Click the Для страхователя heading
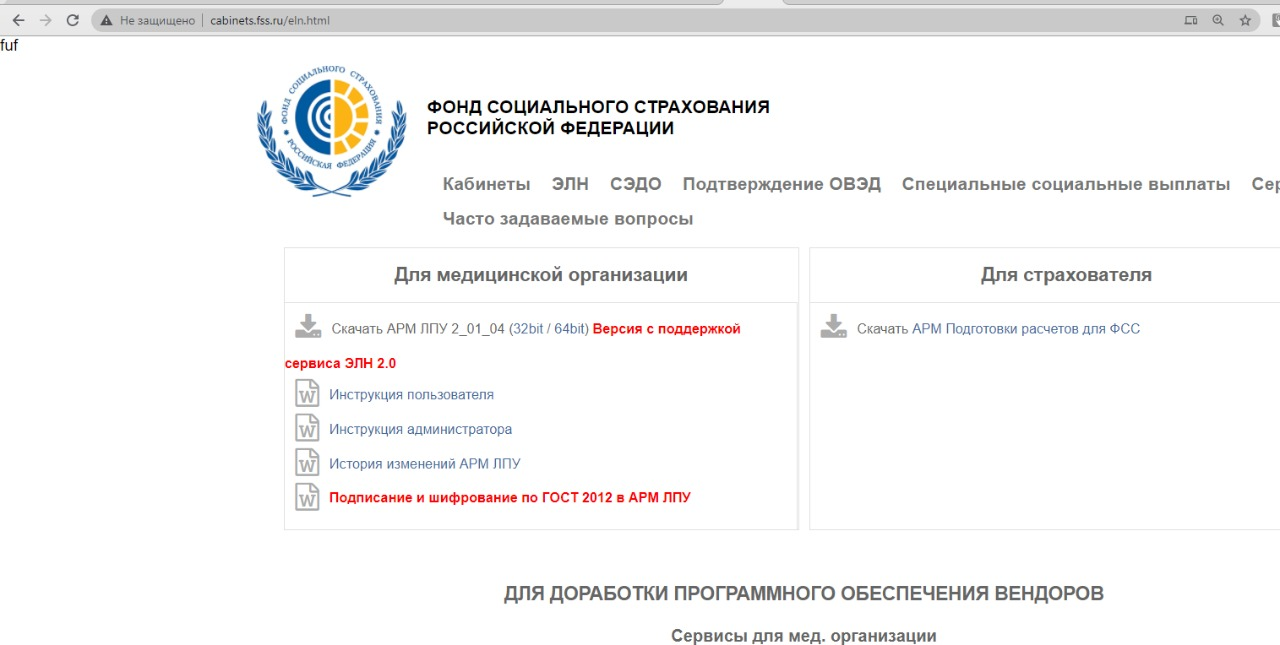Image resolution: width=1280 pixels, height=645 pixels. click(x=1066, y=275)
